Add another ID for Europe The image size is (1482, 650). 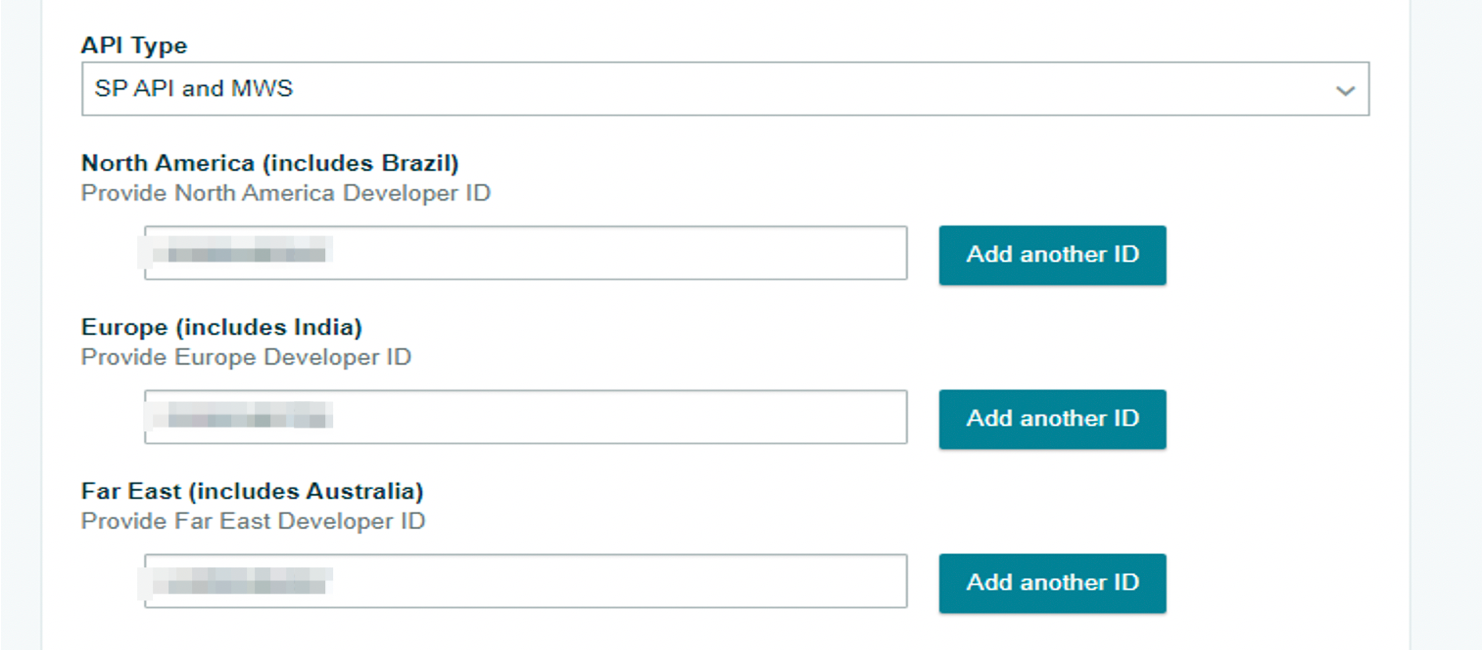1052,419
